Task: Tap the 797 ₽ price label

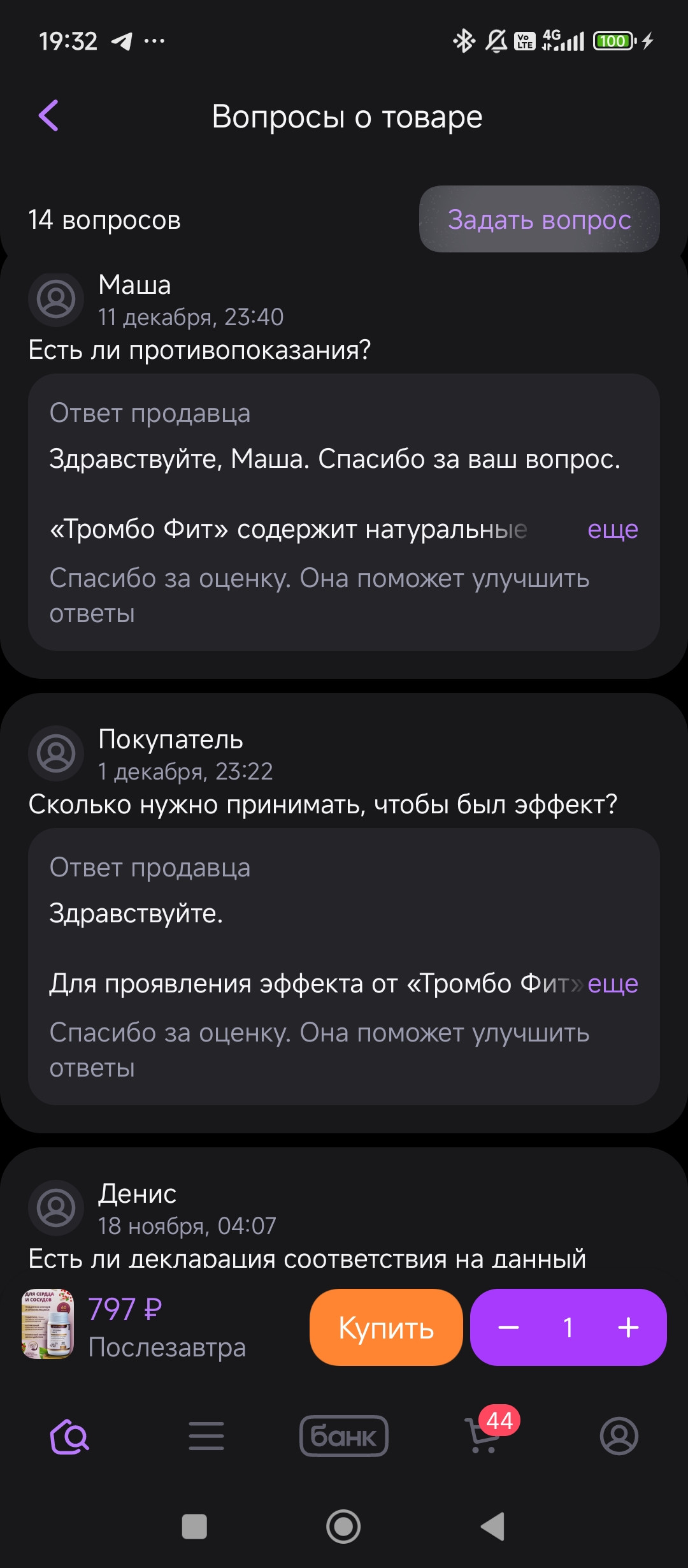Action: (125, 1309)
